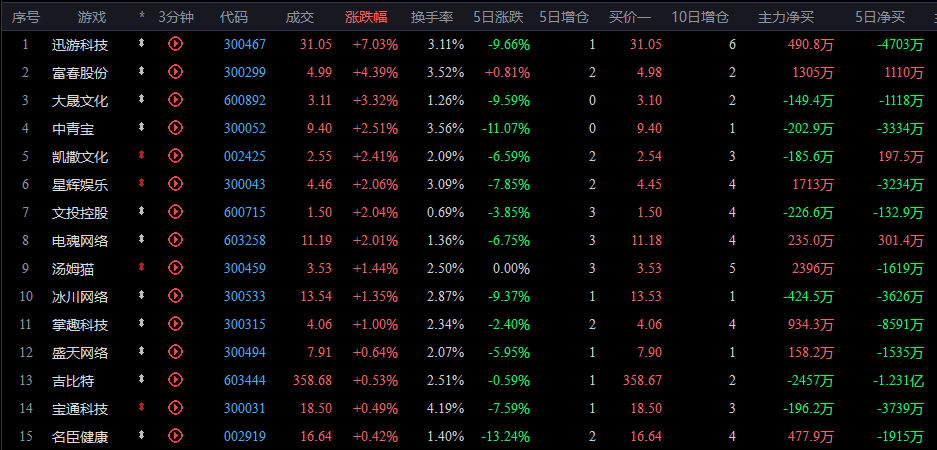The width and height of the screenshot is (937, 450).
Task: Open 3分钟 chart icon for 吉比特
Action: tap(175, 379)
